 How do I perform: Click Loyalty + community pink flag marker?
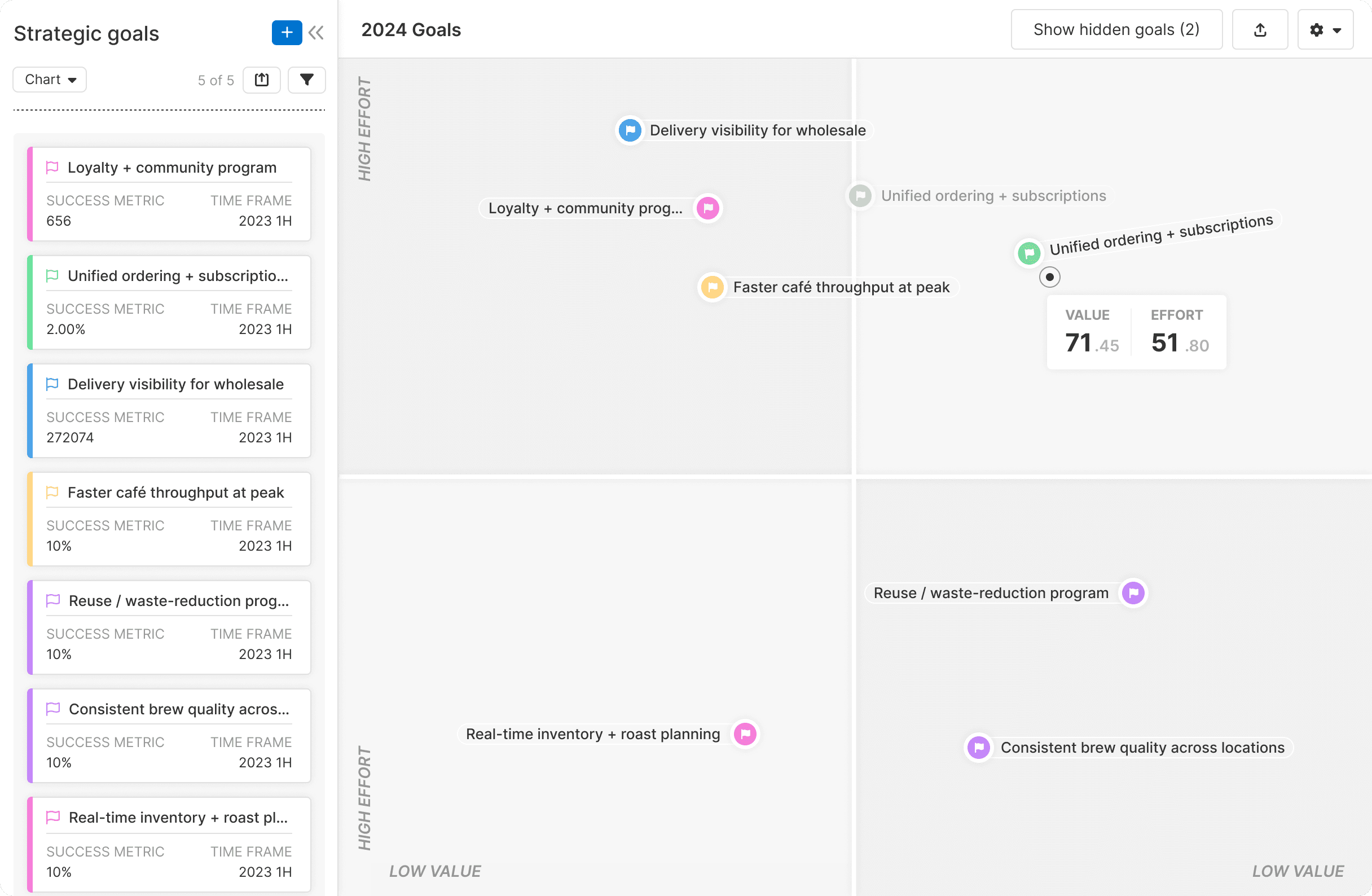coord(708,208)
